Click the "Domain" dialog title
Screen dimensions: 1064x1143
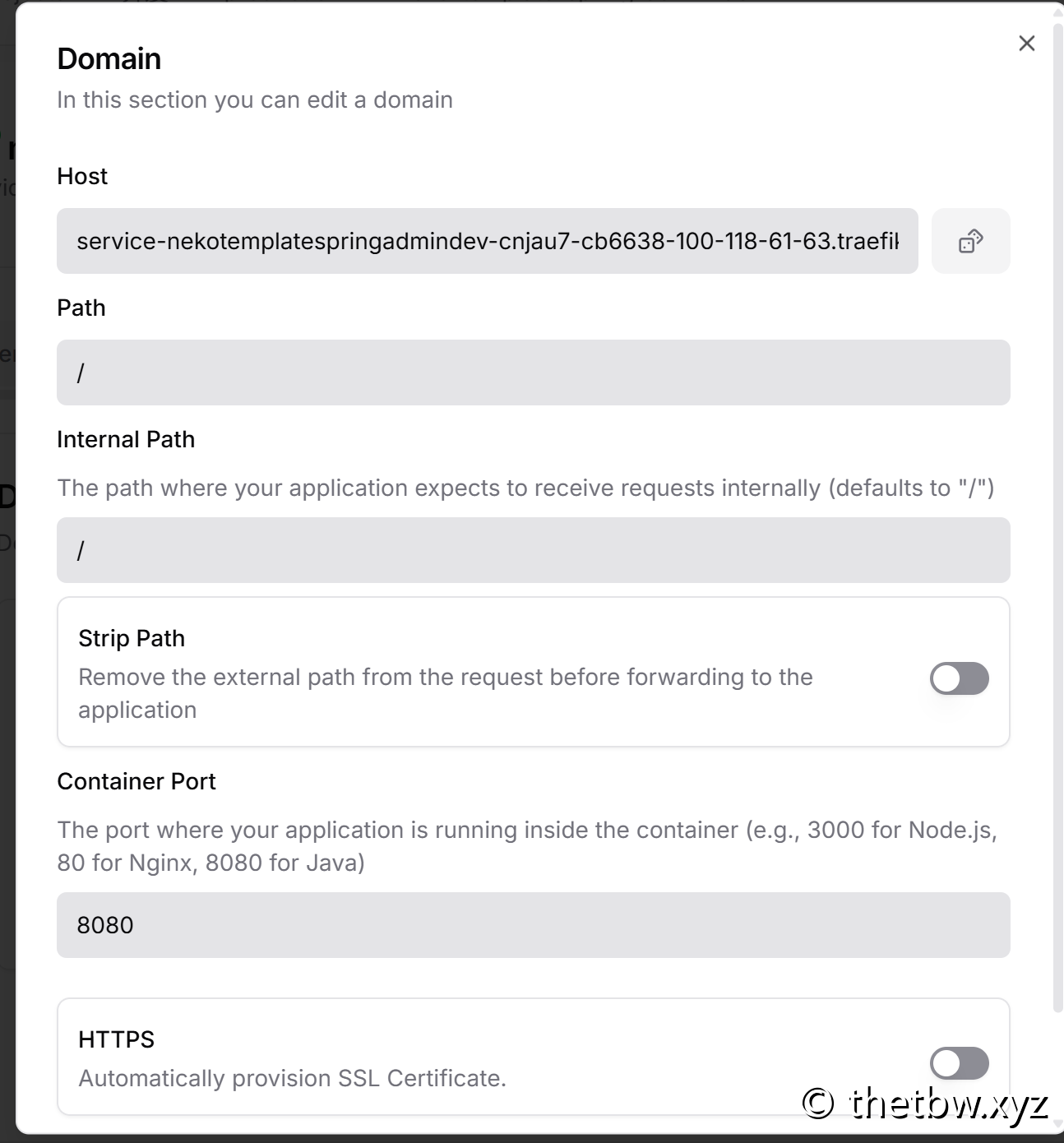click(x=109, y=59)
